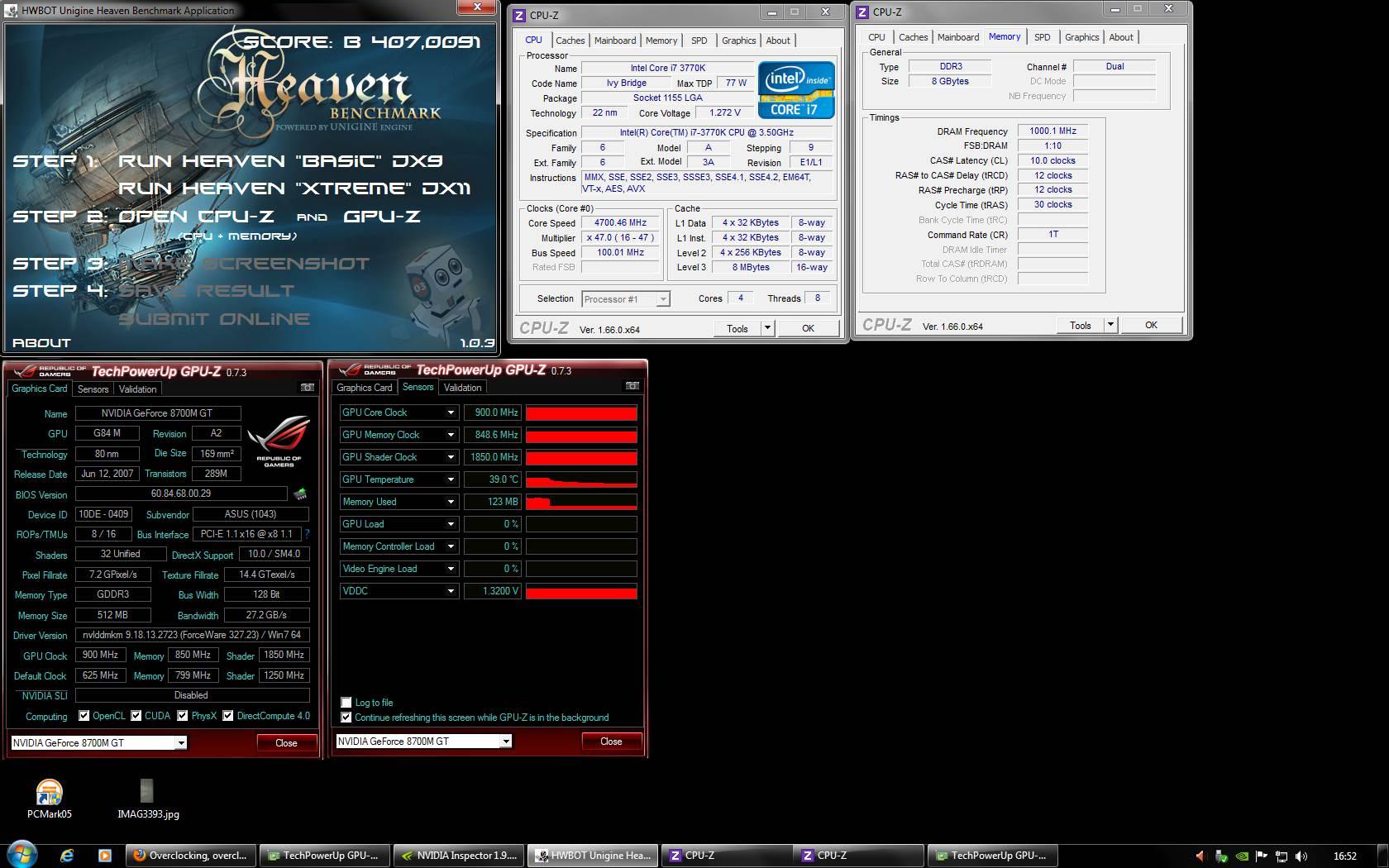Viewport: 1389px width, 868px height.
Task: Click ABOUT in Heaven Benchmark app
Action: pos(41,342)
